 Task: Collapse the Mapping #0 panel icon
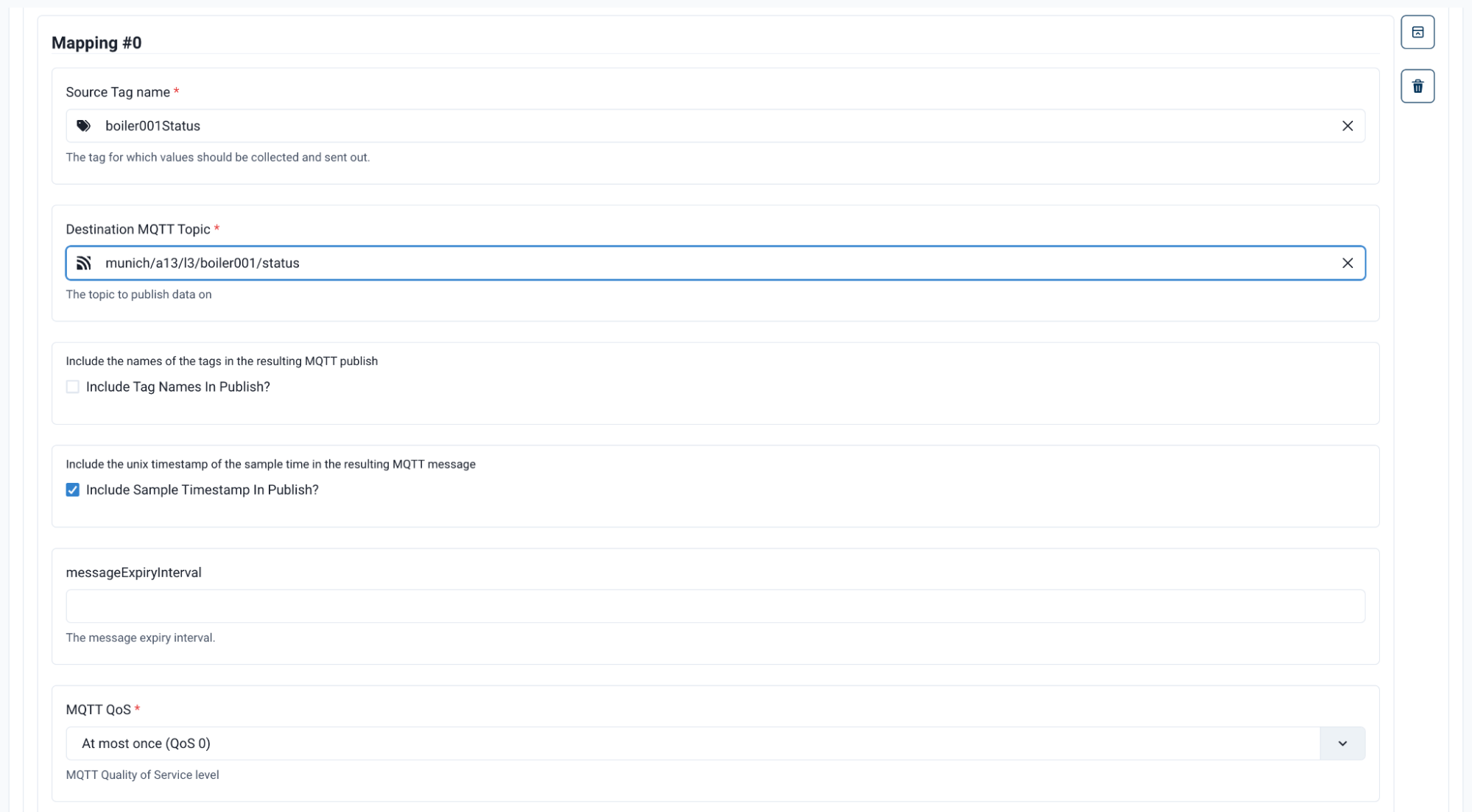click(x=1417, y=32)
